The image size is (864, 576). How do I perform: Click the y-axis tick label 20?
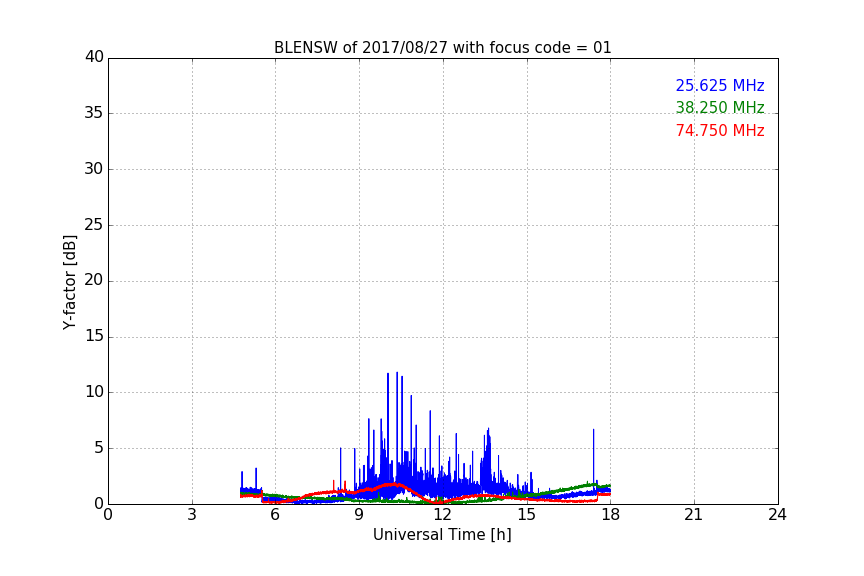click(x=94, y=280)
